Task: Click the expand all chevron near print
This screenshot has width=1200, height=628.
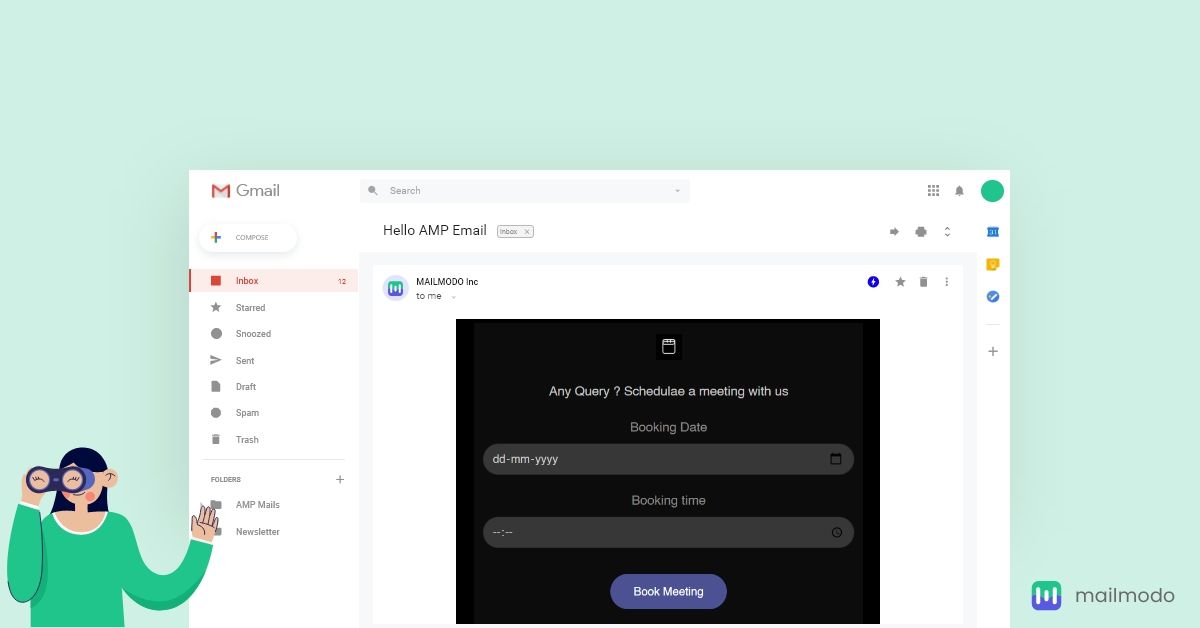Action: (947, 231)
